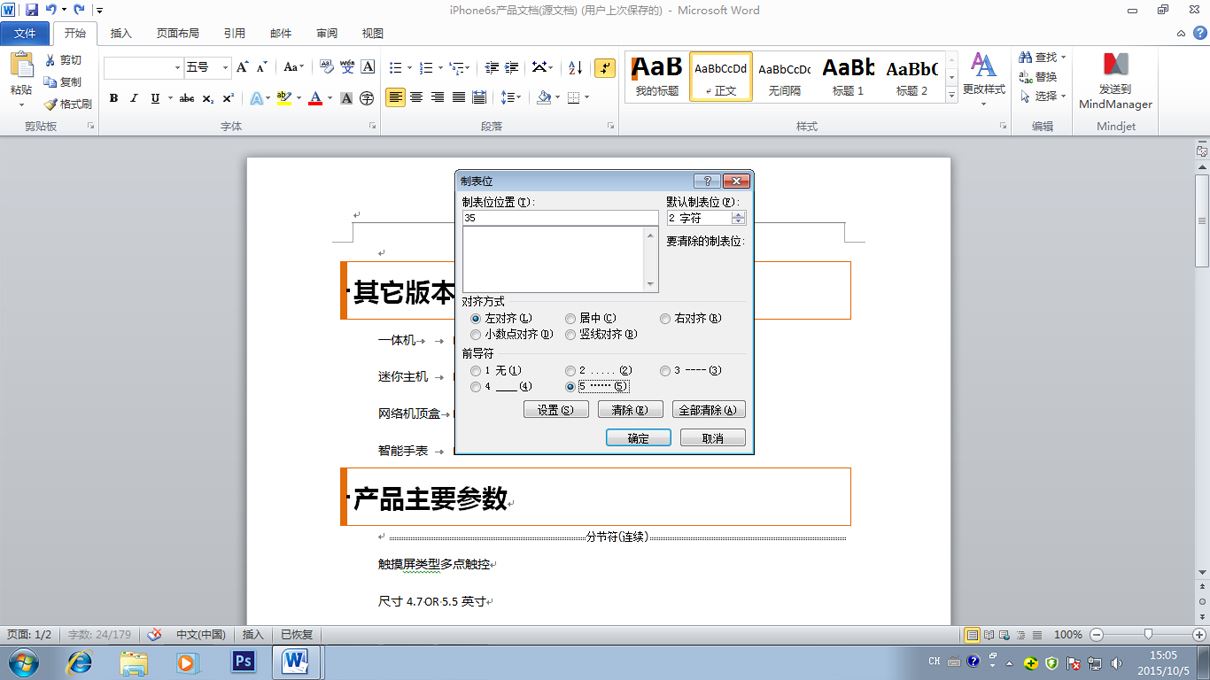Click the Set (设置) button
The image size is (1210, 680).
(x=556, y=410)
